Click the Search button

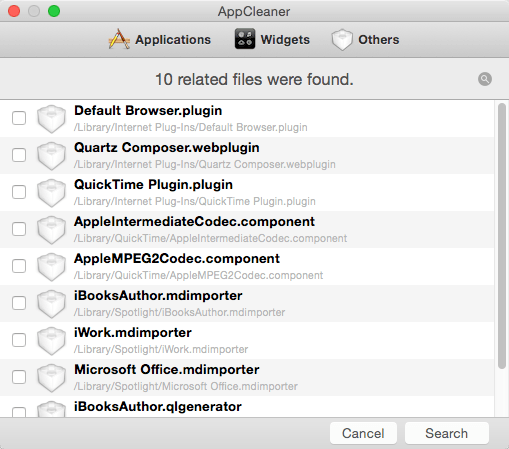click(447, 433)
